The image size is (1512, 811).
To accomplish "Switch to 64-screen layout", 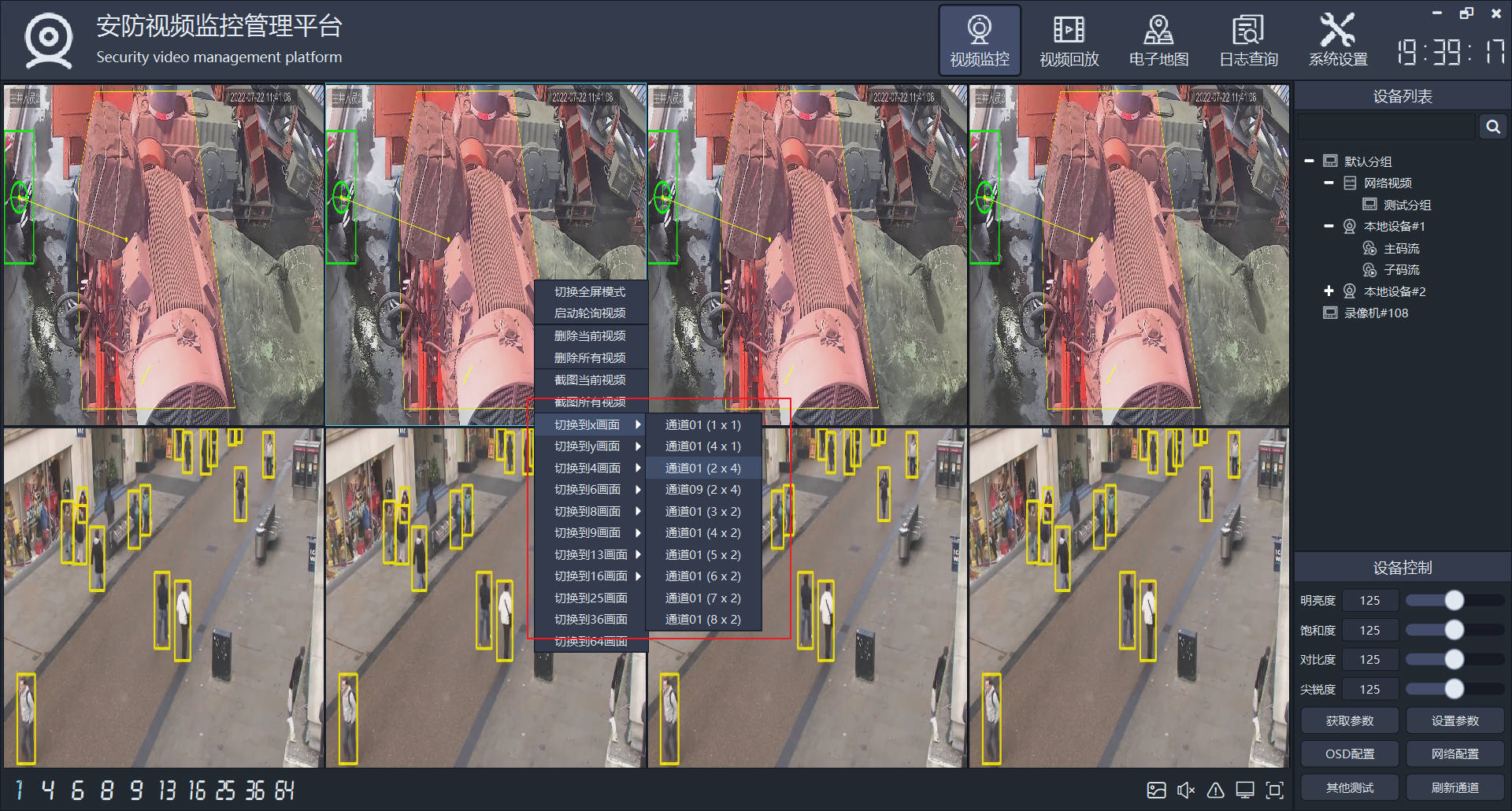I will (x=284, y=790).
